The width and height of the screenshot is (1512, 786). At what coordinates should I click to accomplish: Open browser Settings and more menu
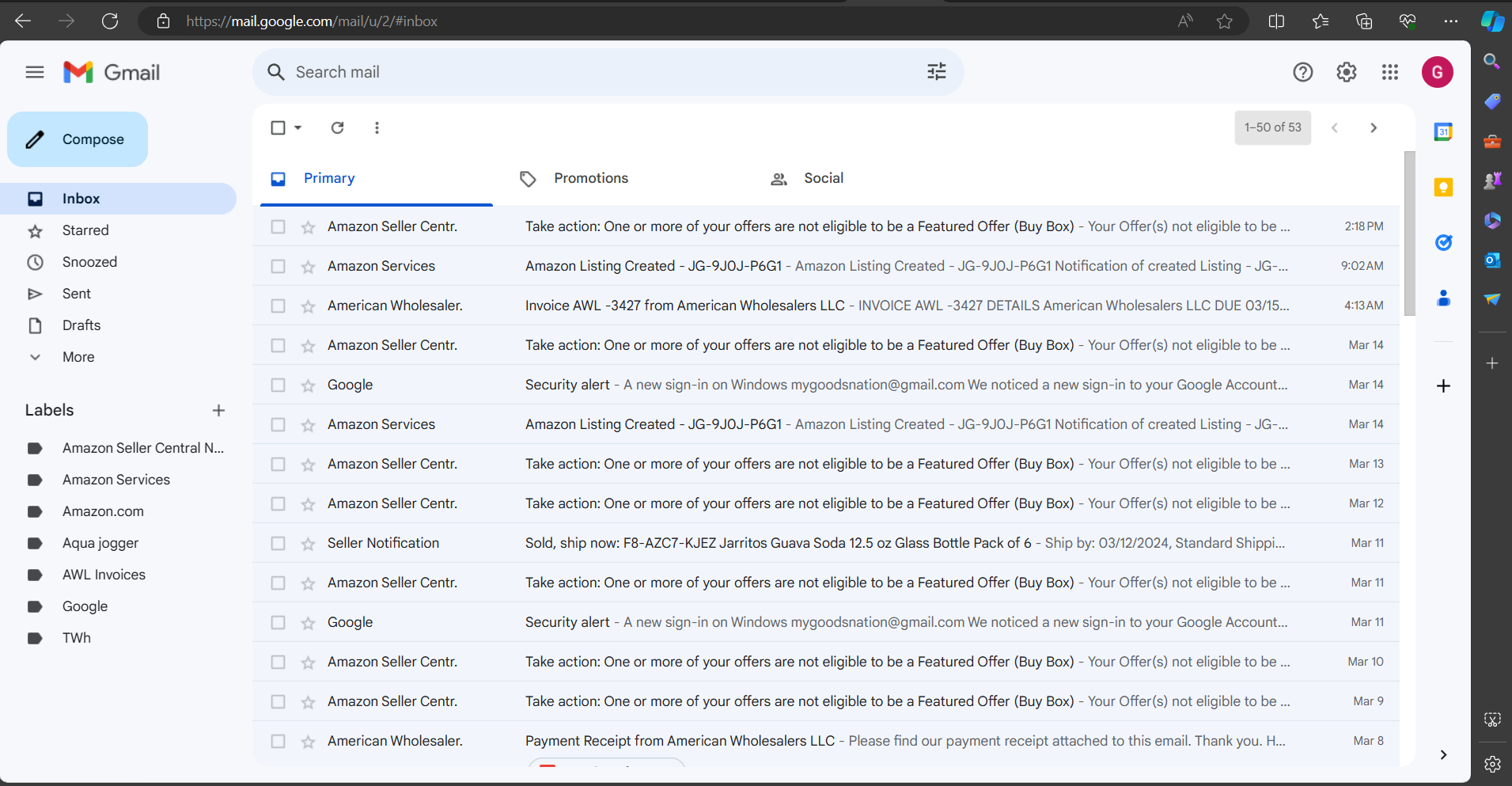(x=1450, y=21)
